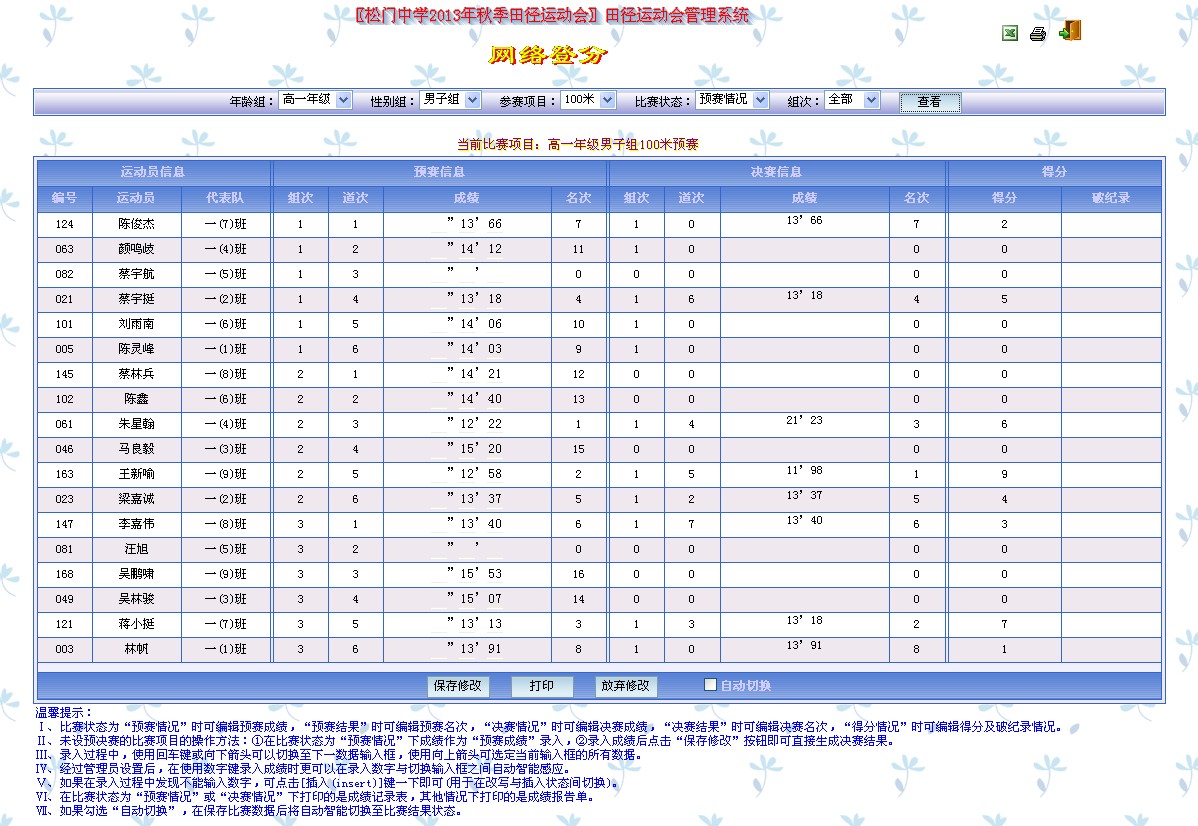
Task: Click the 打印 button
Action: [x=542, y=685]
